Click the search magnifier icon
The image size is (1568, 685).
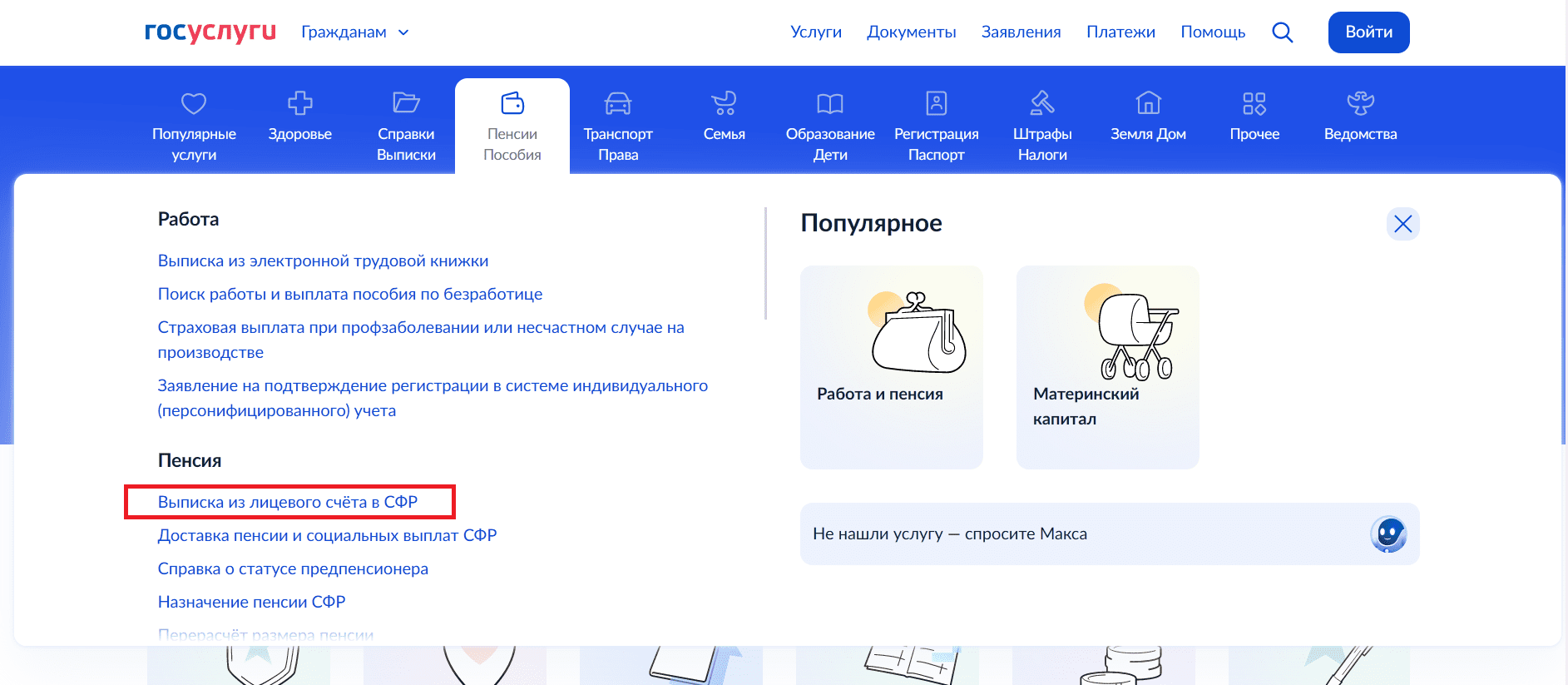coord(1283,32)
